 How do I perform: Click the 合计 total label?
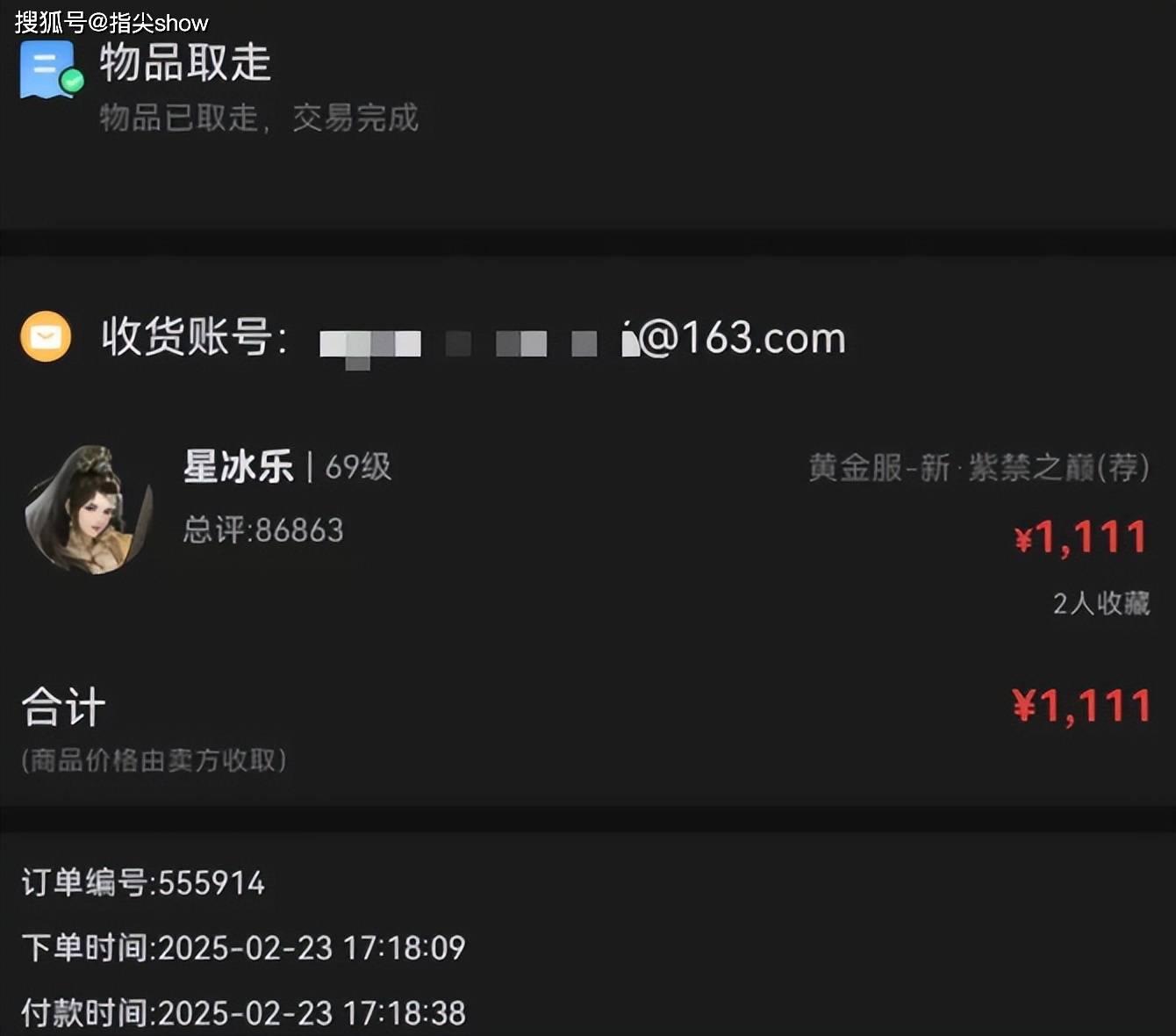pyautogui.click(x=63, y=707)
